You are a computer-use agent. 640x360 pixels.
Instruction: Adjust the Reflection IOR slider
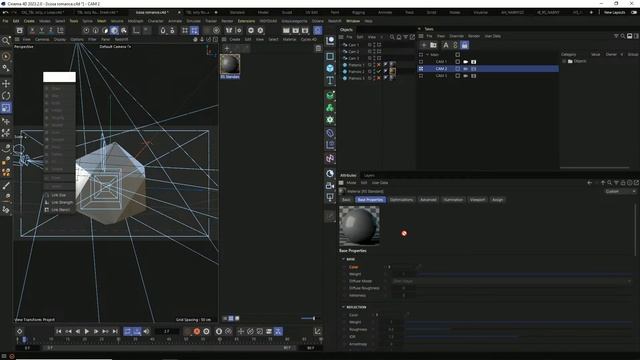tap(518, 336)
